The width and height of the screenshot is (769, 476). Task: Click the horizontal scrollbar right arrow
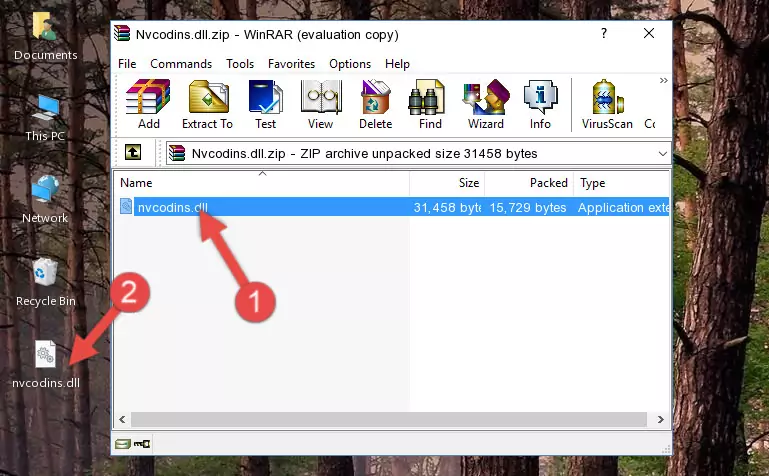coord(661,420)
